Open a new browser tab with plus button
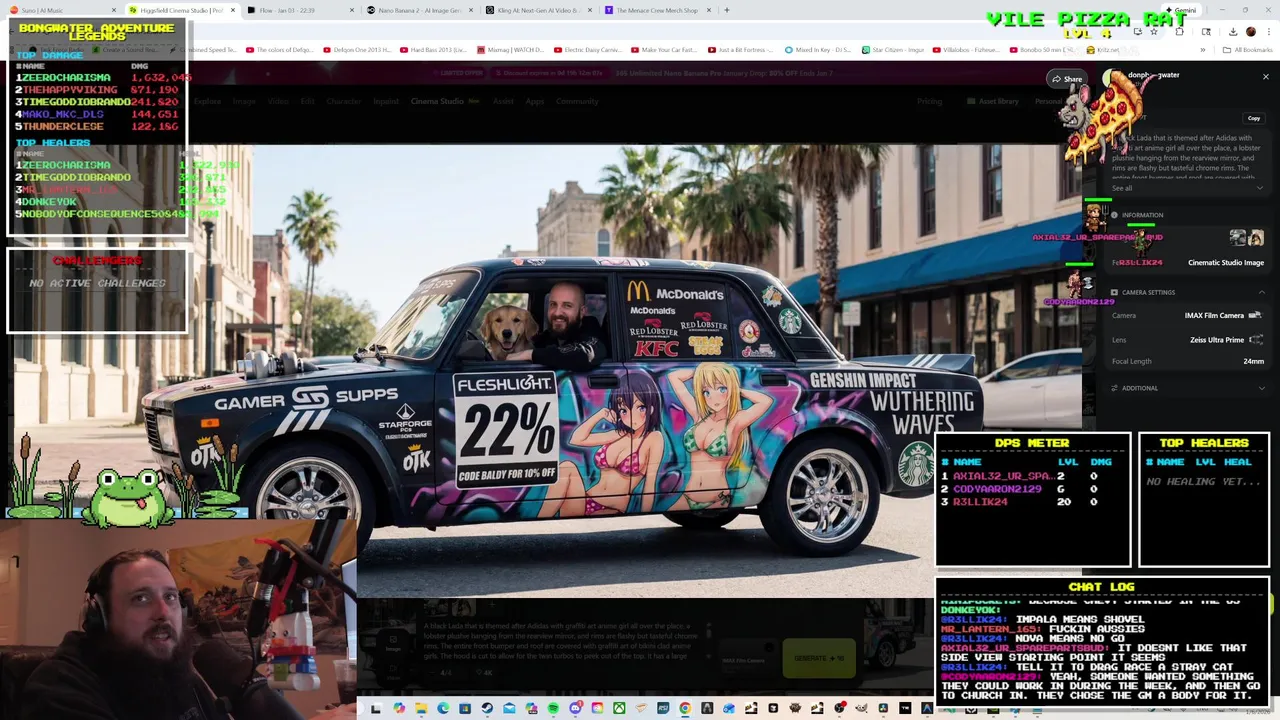Screen dimensions: 1280x720 (x=727, y=10)
